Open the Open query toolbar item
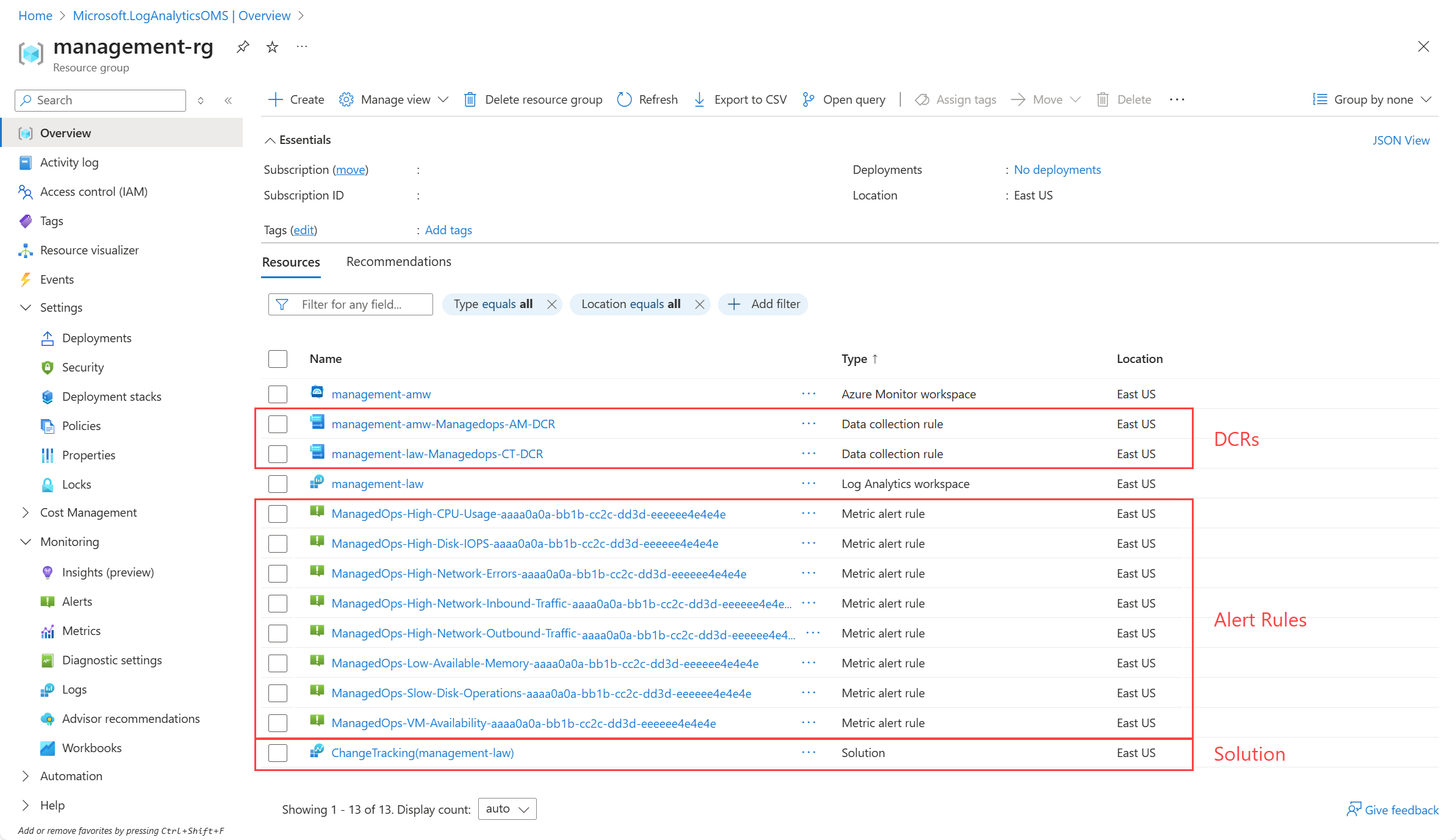The width and height of the screenshot is (1456, 840). click(x=844, y=99)
